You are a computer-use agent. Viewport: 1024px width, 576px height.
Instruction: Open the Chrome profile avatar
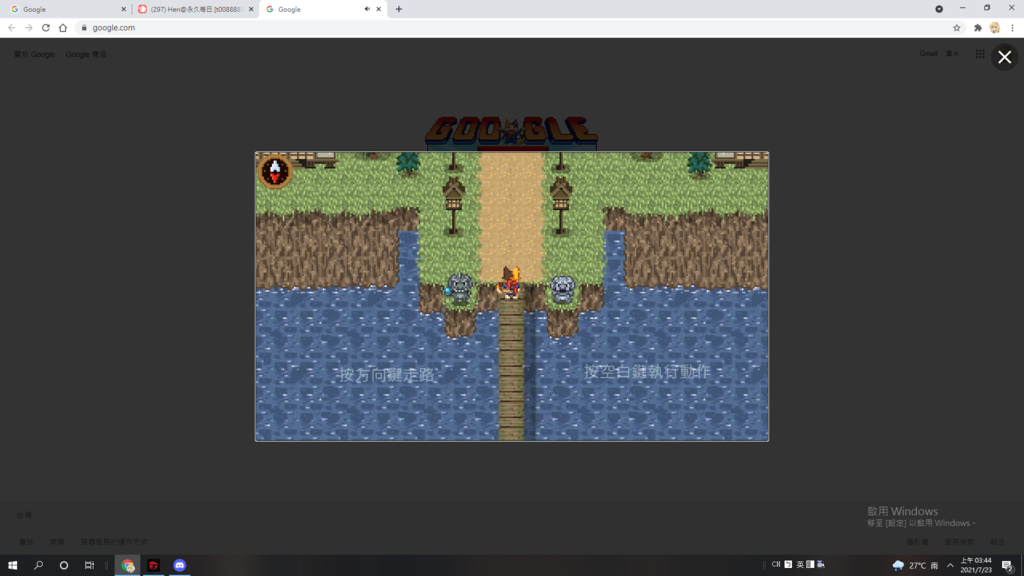[995, 27]
